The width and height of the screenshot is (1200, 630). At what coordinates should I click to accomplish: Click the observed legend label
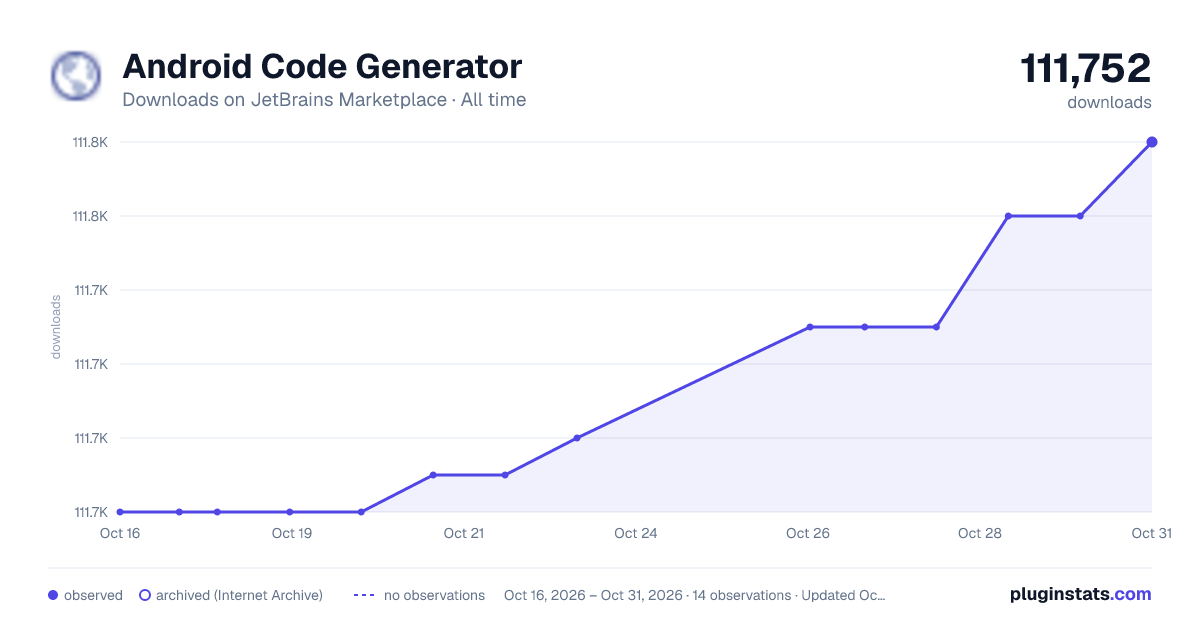click(x=93, y=595)
